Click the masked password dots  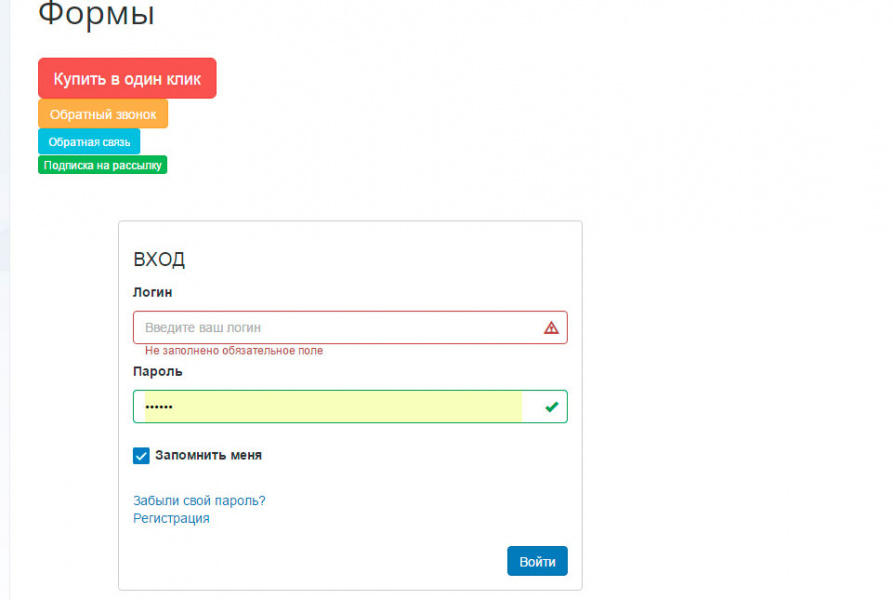click(159, 407)
